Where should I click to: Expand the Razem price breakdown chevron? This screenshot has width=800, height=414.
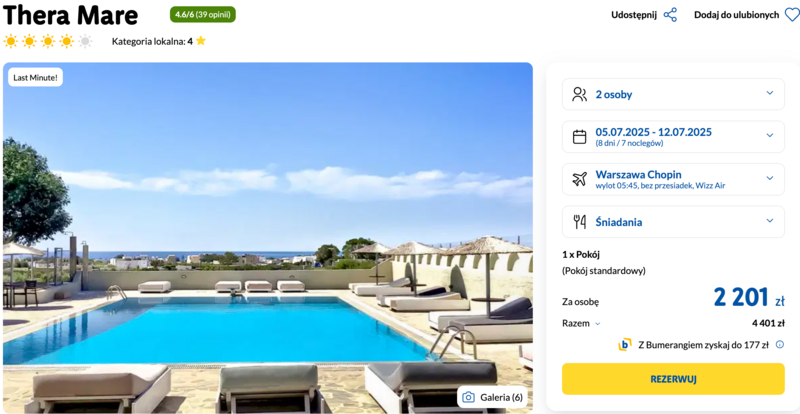pyautogui.click(x=598, y=324)
